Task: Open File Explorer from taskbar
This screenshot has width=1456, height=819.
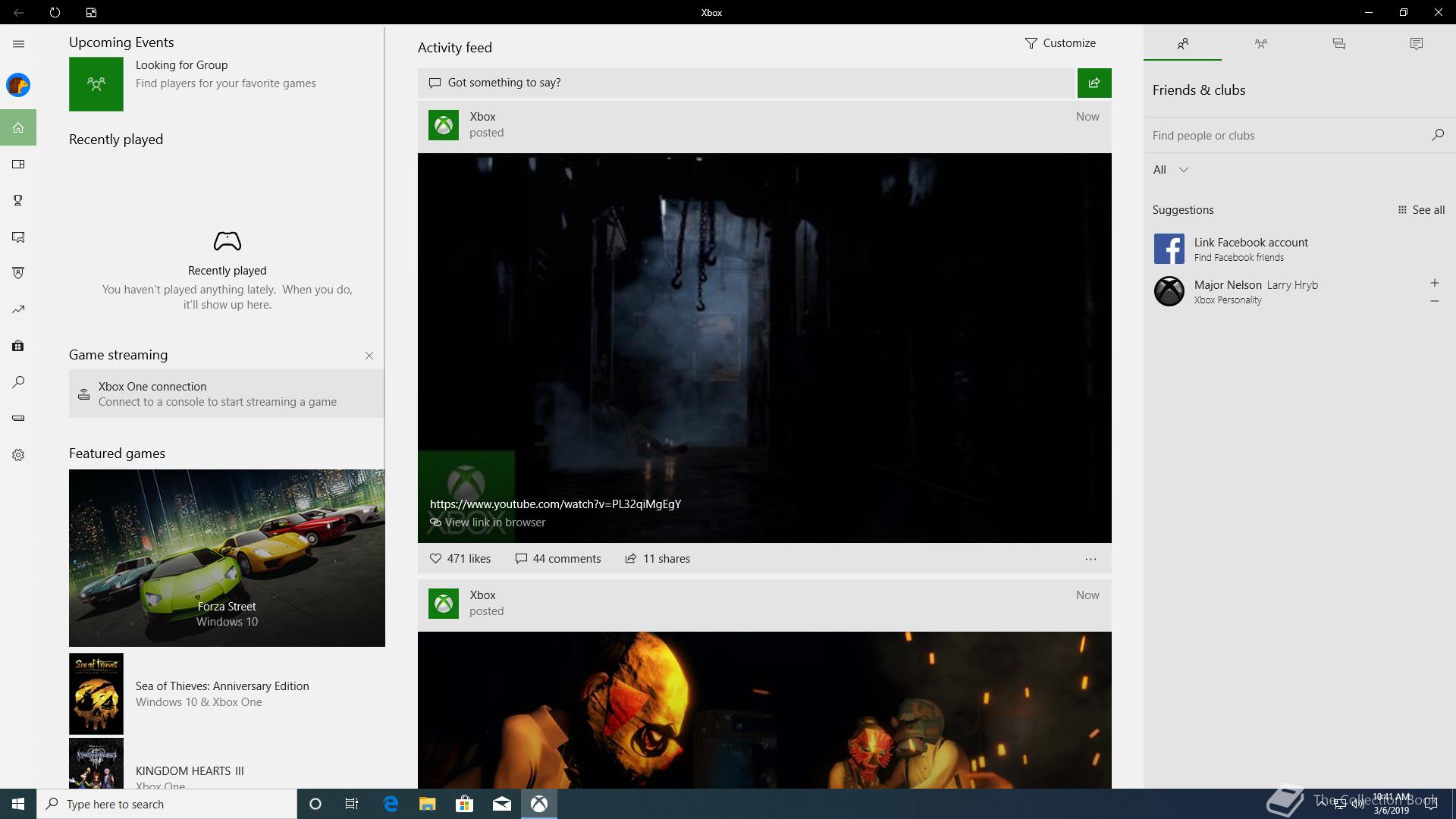Action: 428,804
